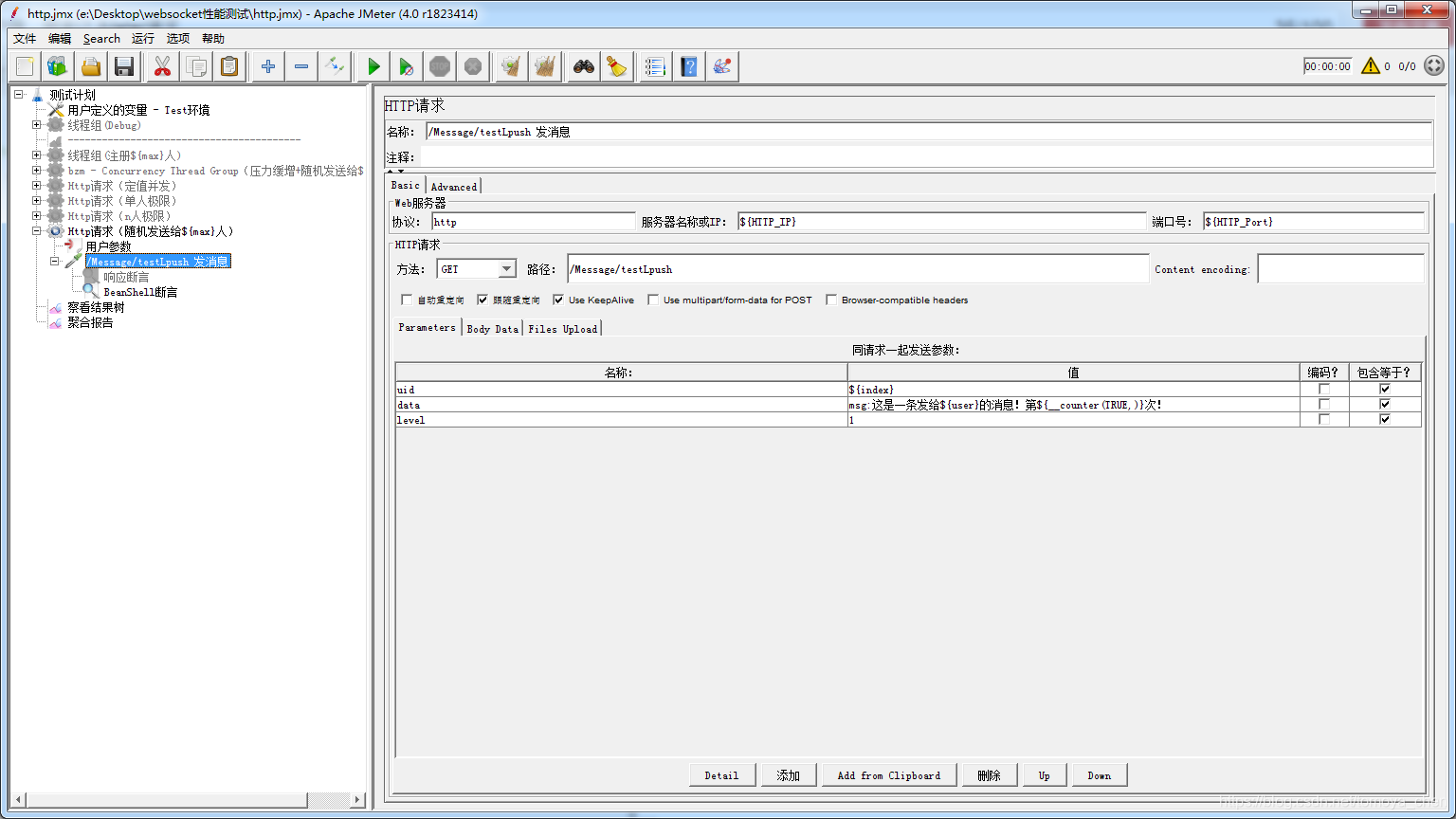Click the Down button
Image resolution: width=1456 pixels, height=819 pixels.
(1100, 775)
